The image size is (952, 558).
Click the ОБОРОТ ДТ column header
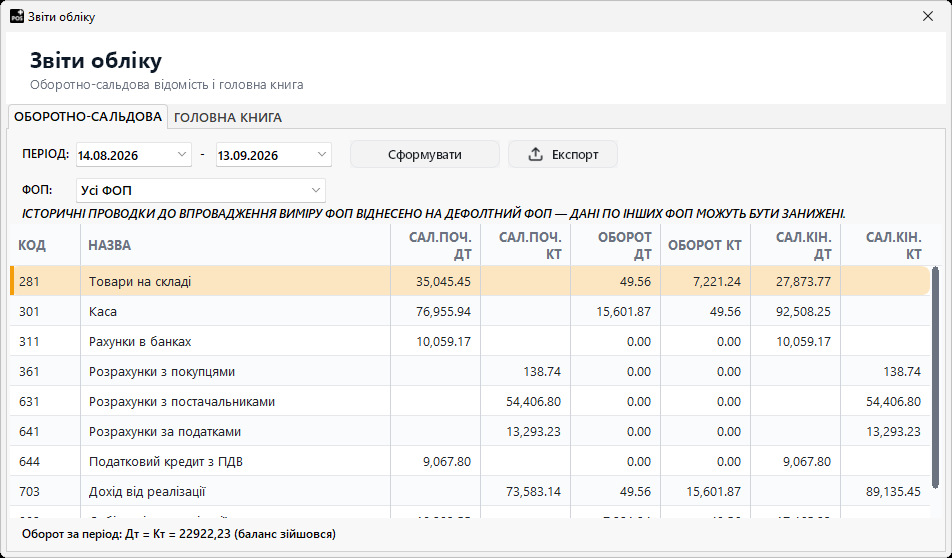coord(615,245)
